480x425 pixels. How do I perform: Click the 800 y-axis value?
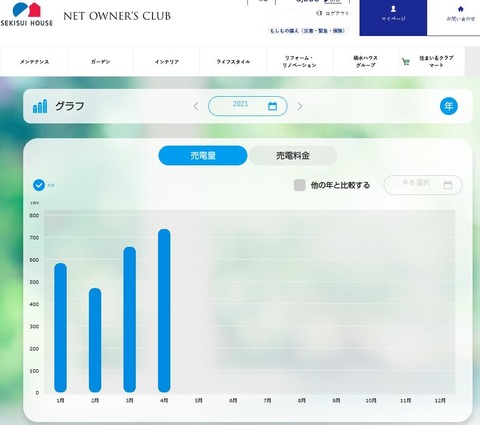point(34,215)
